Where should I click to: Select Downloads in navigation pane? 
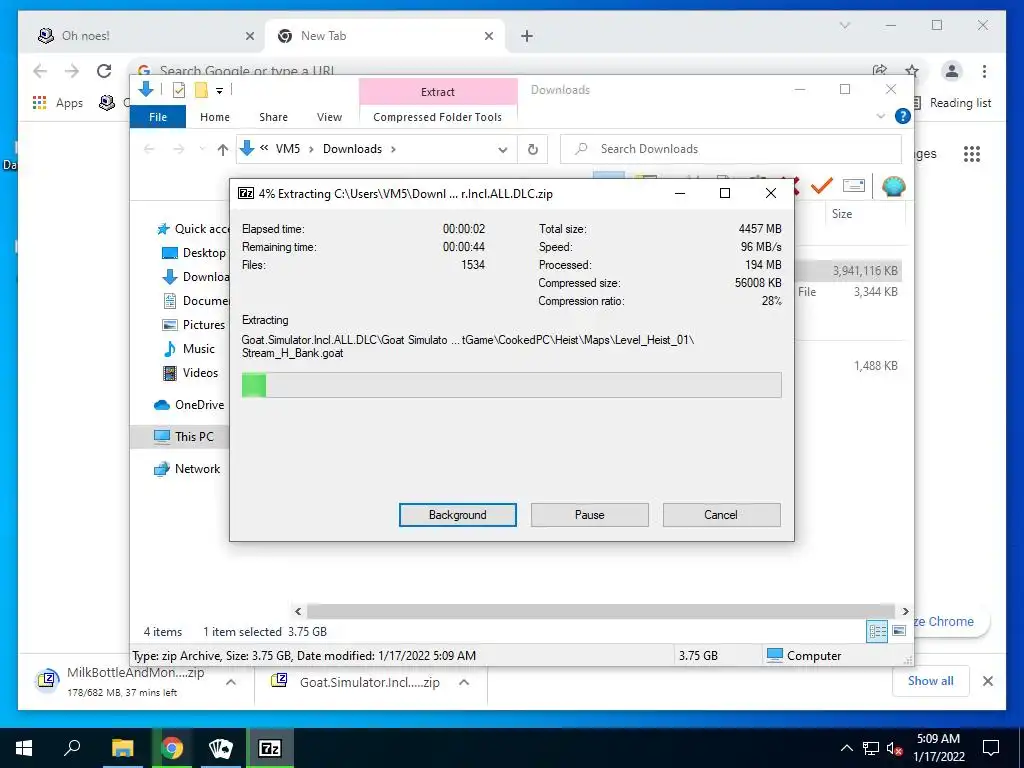195,277
